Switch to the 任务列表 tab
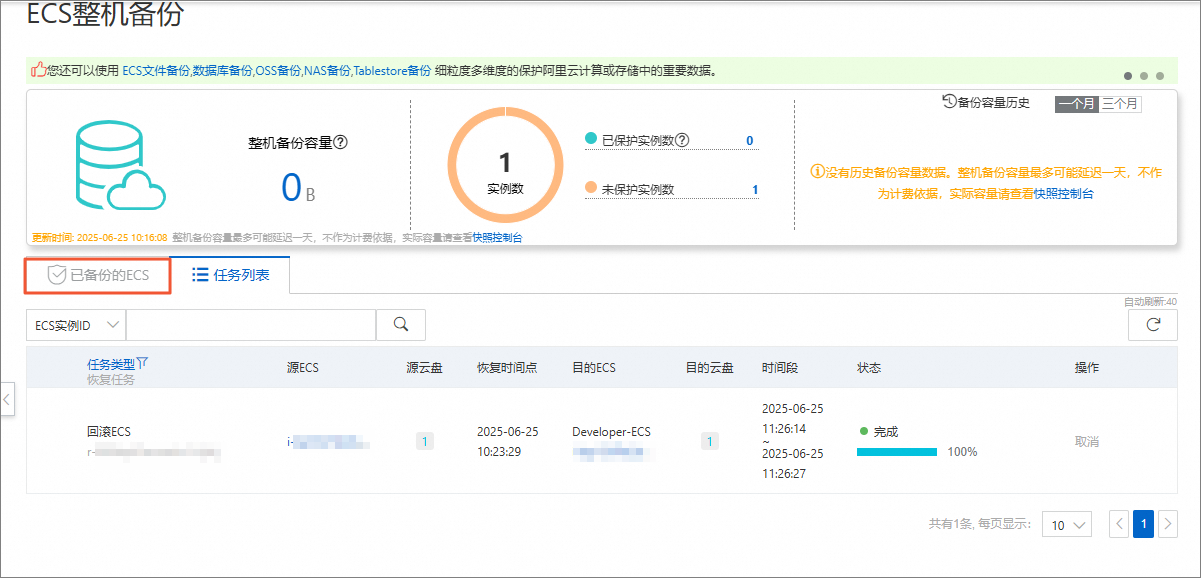The height and width of the screenshot is (578, 1201). click(x=230, y=275)
